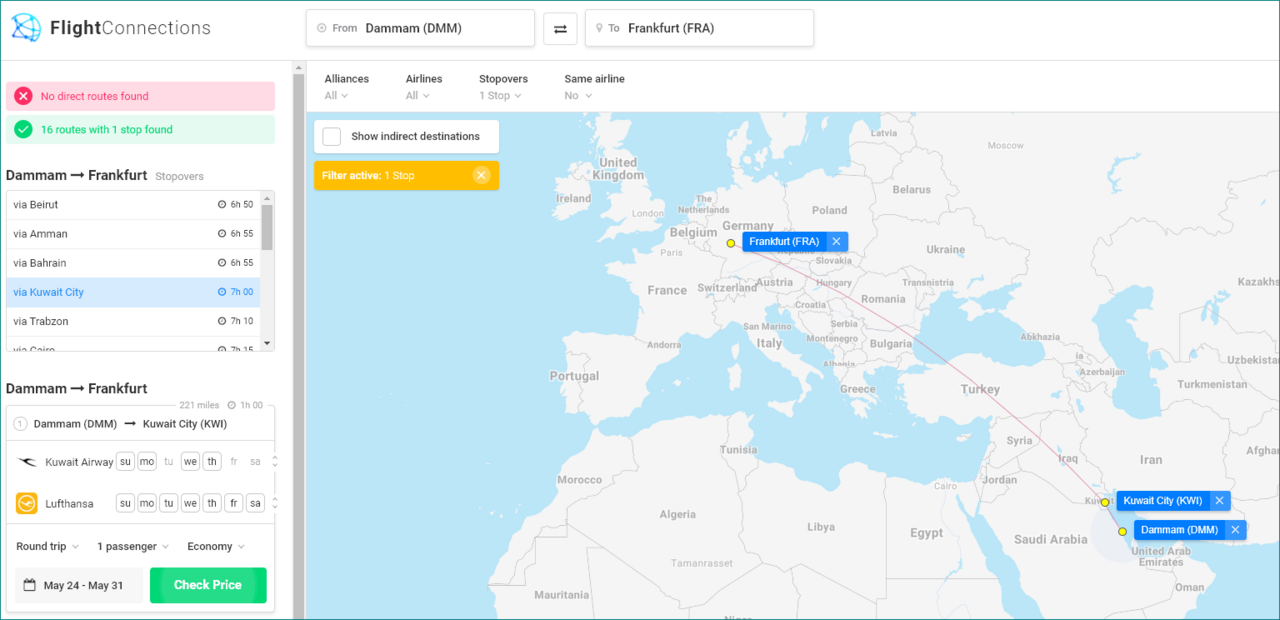Image resolution: width=1280 pixels, height=620 pixels.
Task: Open the May 24 - May 31 date picker
Action: [x=79, y=585]
